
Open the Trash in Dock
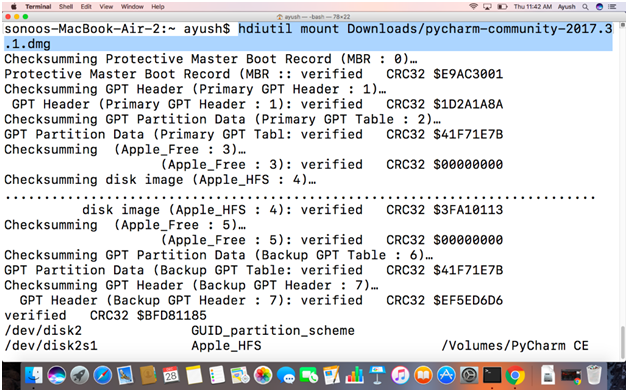pos(594,375)
